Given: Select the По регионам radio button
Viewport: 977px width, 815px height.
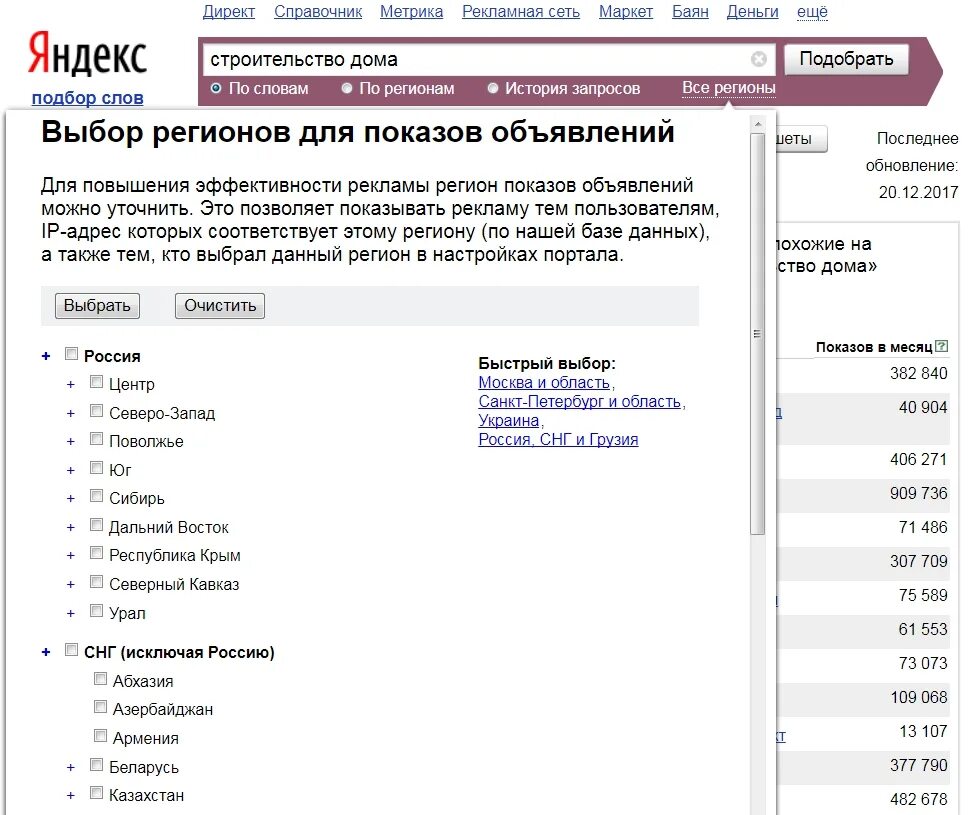Looking at the screenshot, I should (x=347, y=88).
